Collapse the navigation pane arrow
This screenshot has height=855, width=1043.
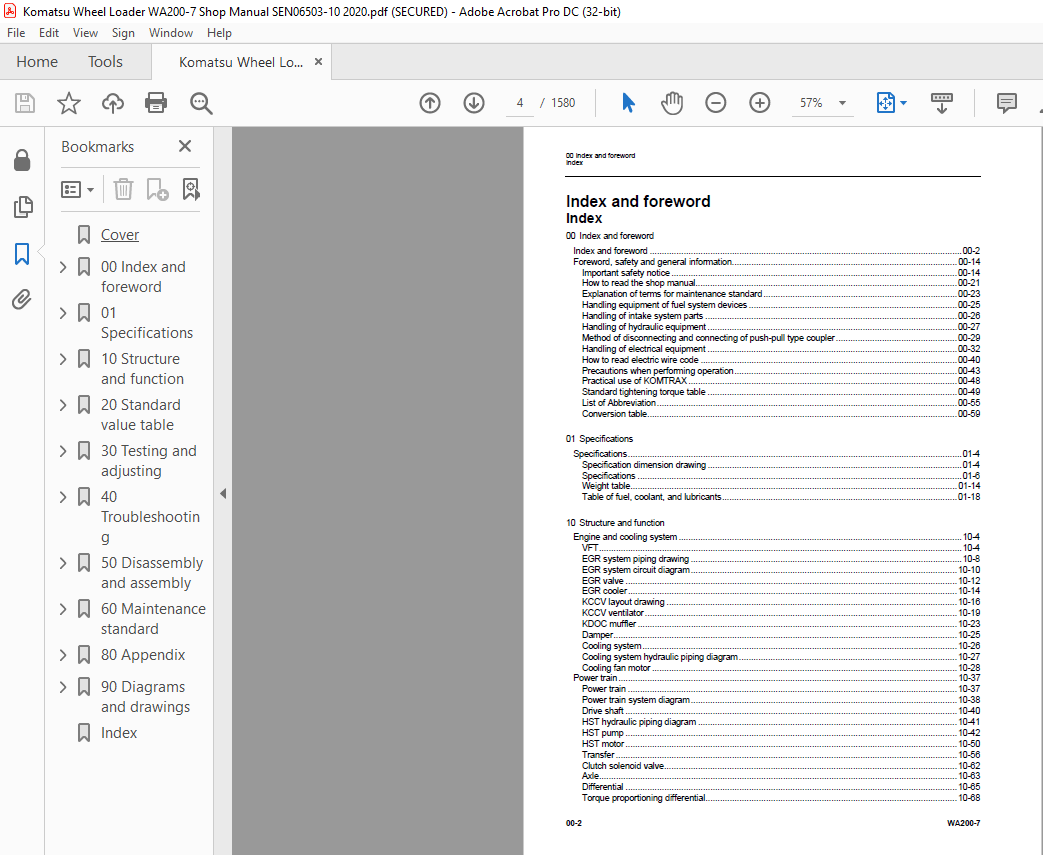[223, 494]
